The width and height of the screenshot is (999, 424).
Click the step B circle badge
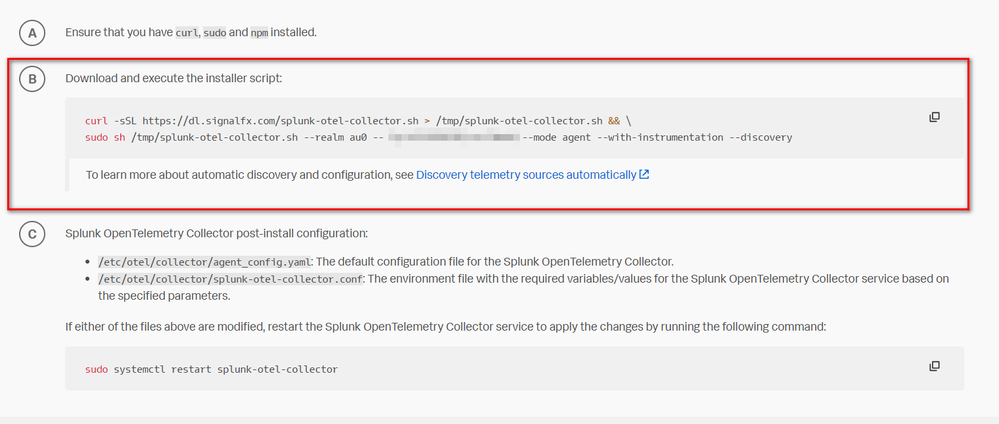click(x=32, y=79)
